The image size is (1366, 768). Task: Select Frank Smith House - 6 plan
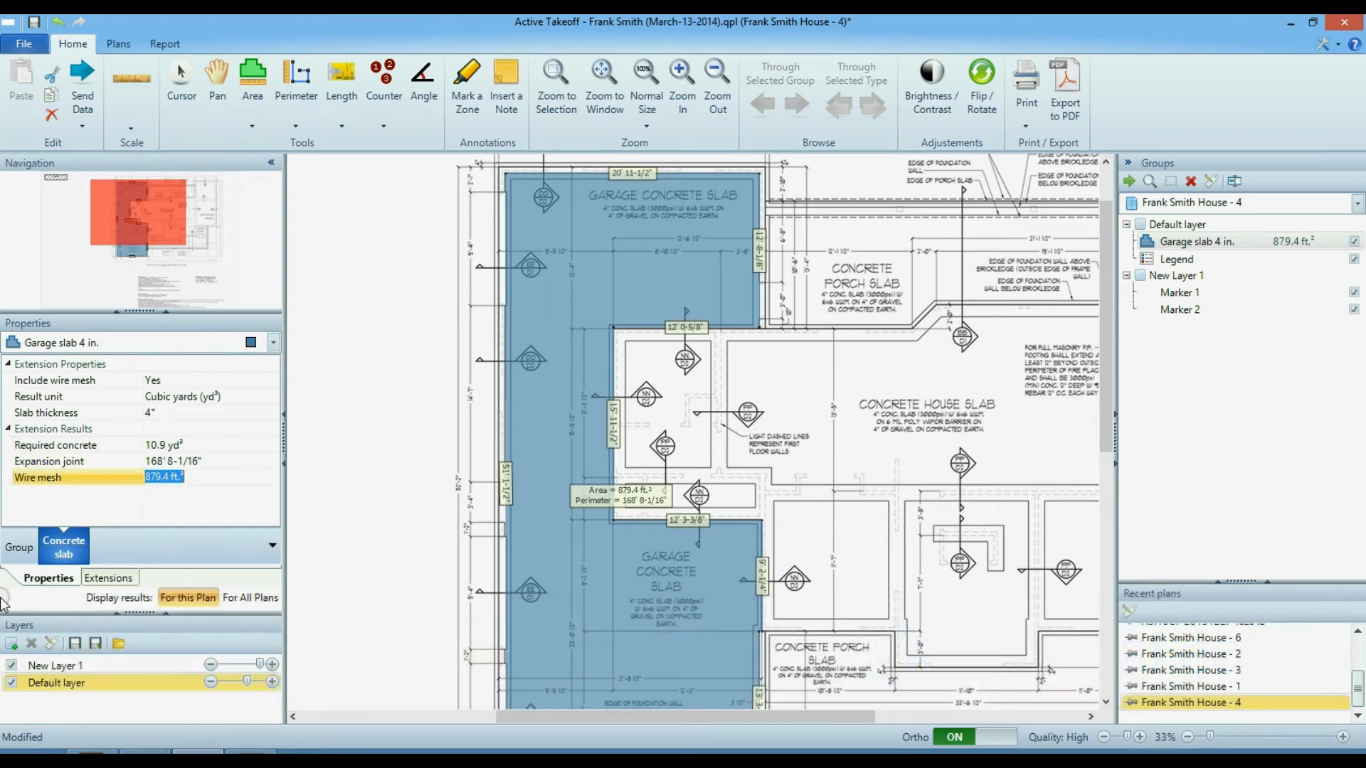pyautogui.click(x=1190, y=638)
